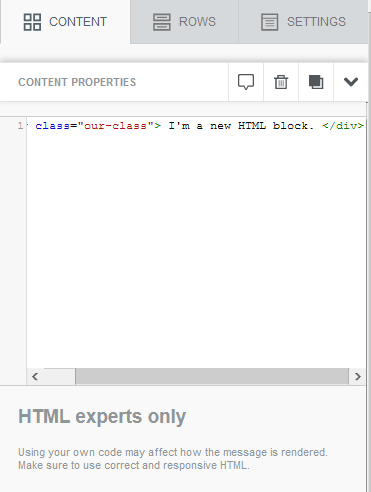This screenshot has width=371, height=492.
Task: Duplicate the block with the copy icon
Action: 316,82
